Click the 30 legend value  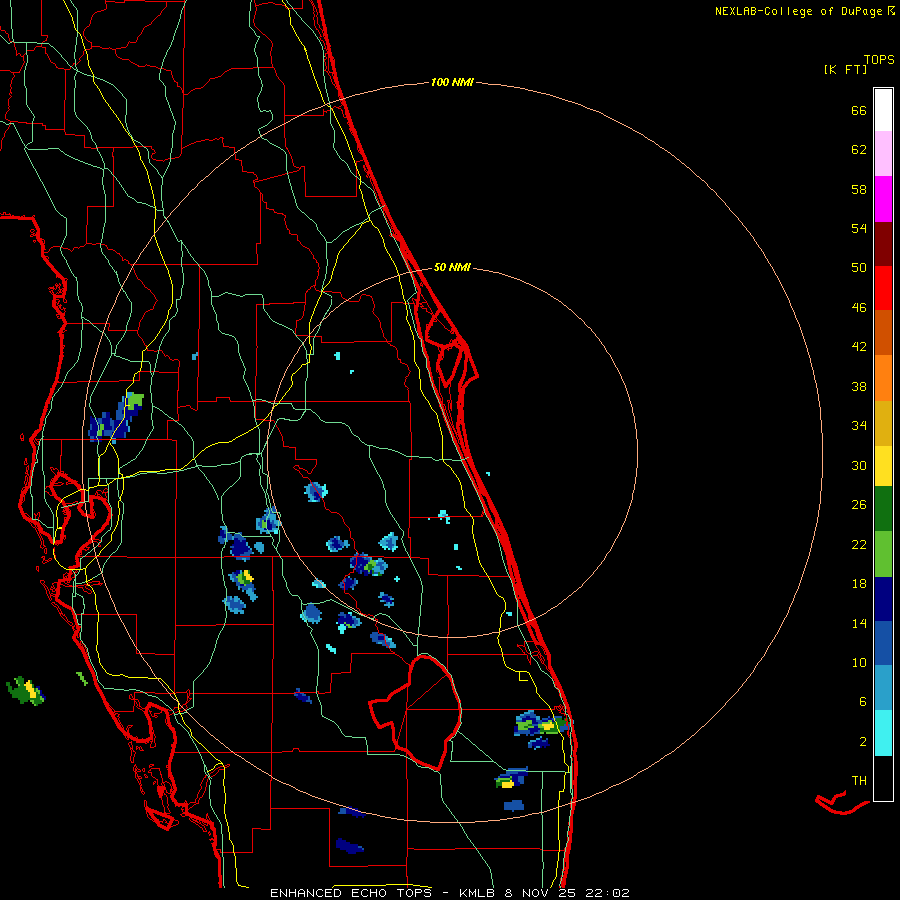click(859, 465)
